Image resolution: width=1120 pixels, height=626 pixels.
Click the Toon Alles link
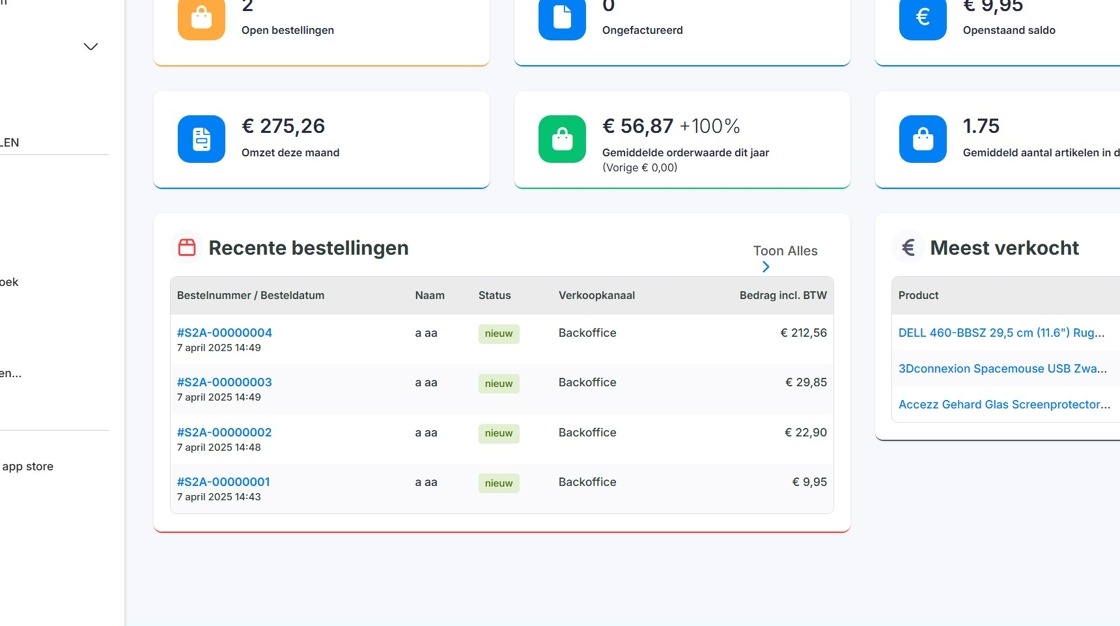tap(785, 251)
